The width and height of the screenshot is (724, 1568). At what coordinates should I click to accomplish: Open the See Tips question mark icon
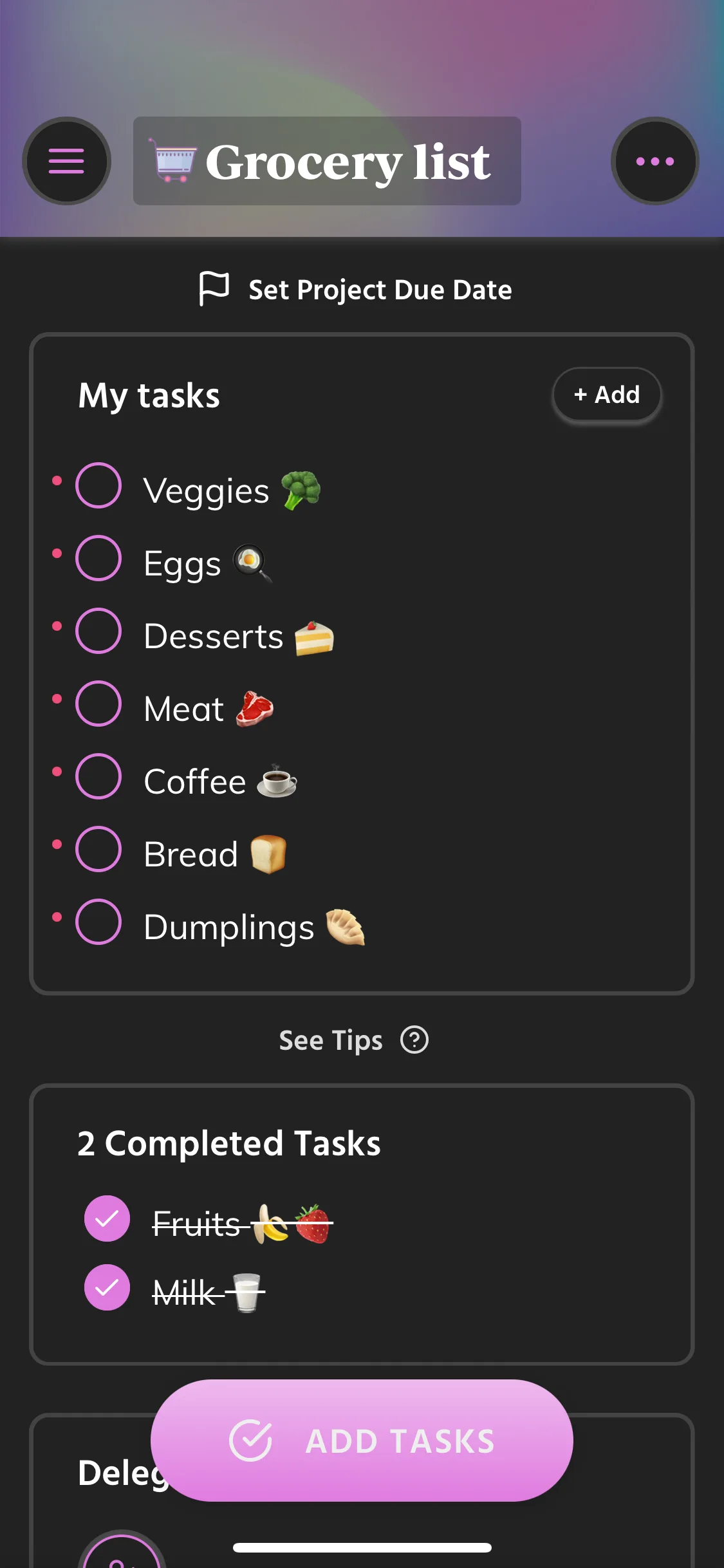(414, 1040)
